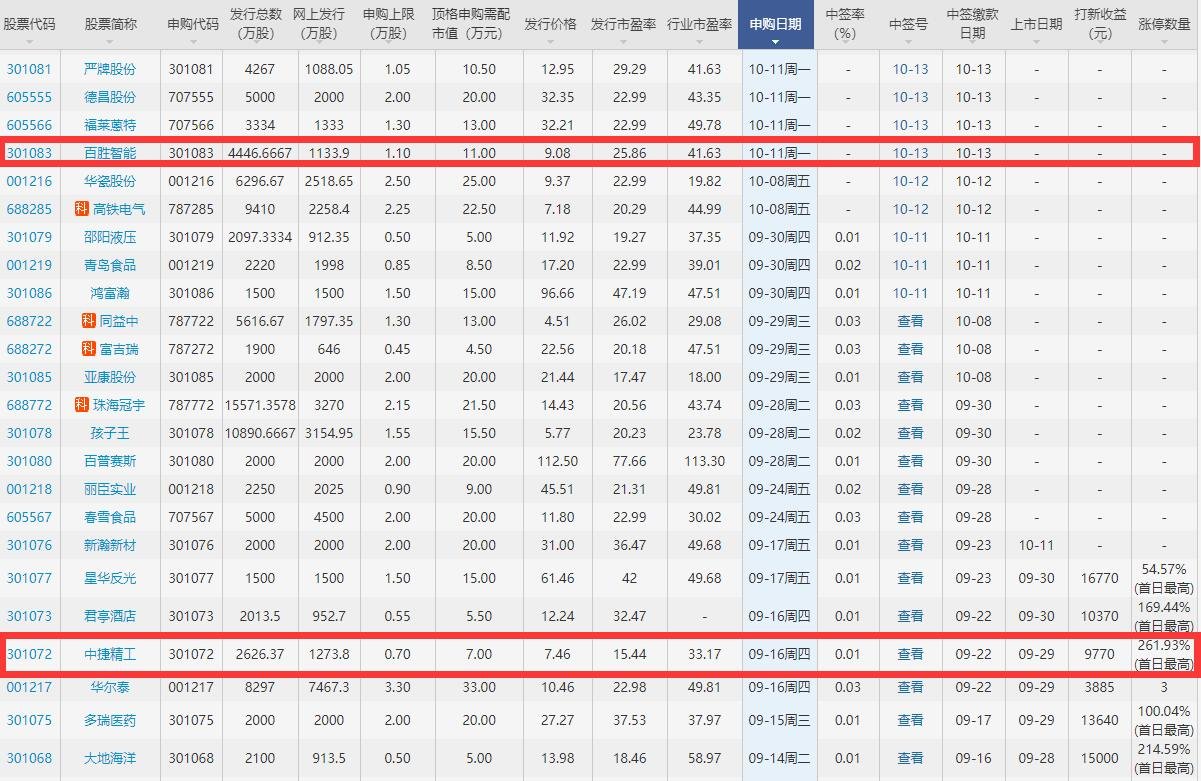Click 查看 in the 中捷精工 row

pos(911,654)
